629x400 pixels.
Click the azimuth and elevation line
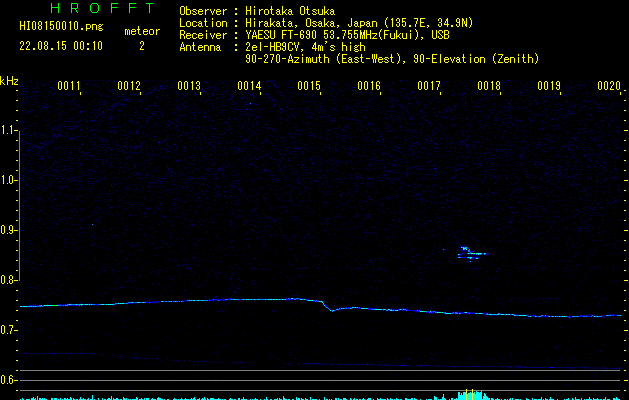point(392,59)
